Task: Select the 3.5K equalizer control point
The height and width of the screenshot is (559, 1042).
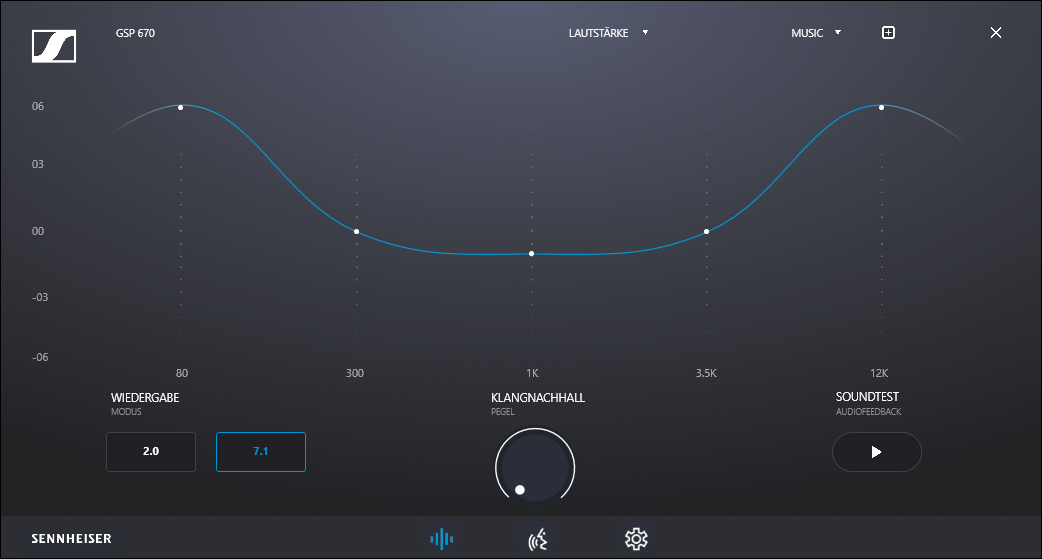Action: click(x=706, y=232)
